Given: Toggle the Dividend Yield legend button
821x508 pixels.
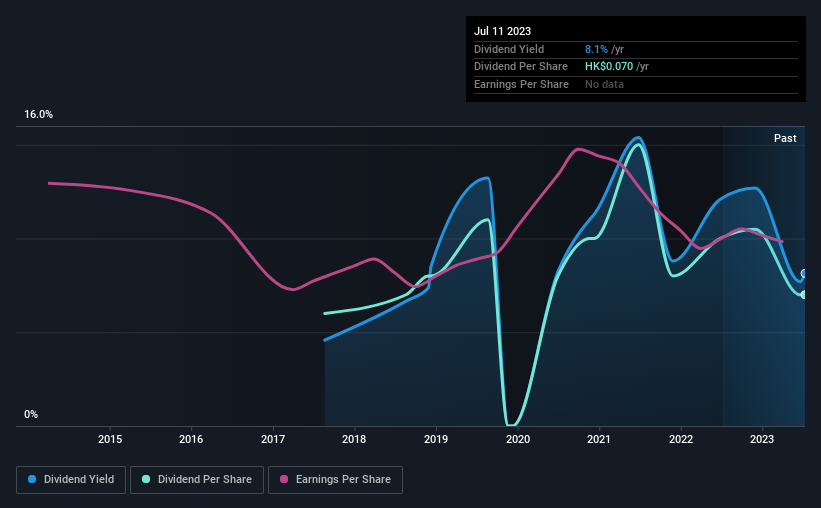Looking at the screenshot, I should (71, 480).
